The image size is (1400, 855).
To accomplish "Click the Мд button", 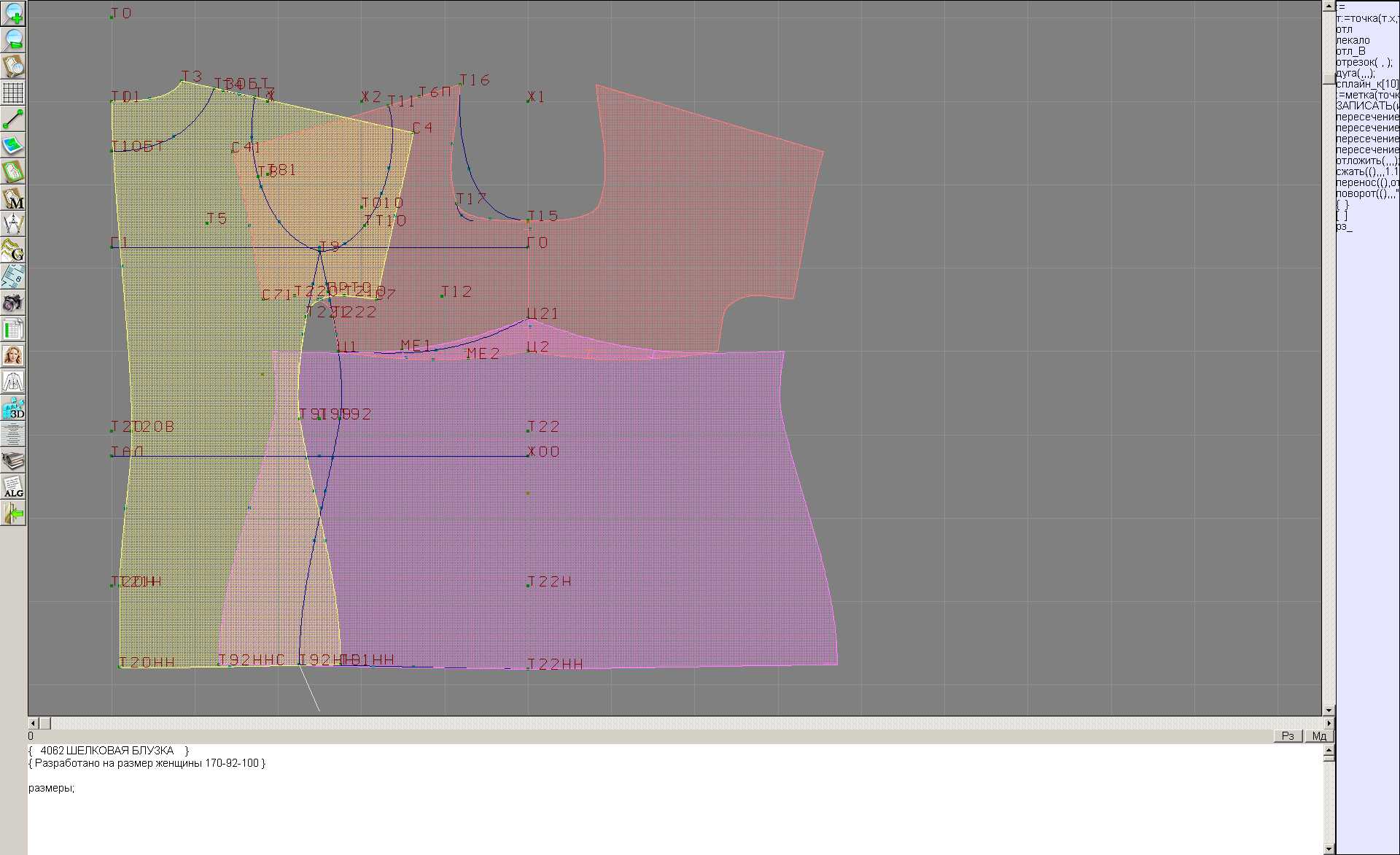I will [1319, 736].
